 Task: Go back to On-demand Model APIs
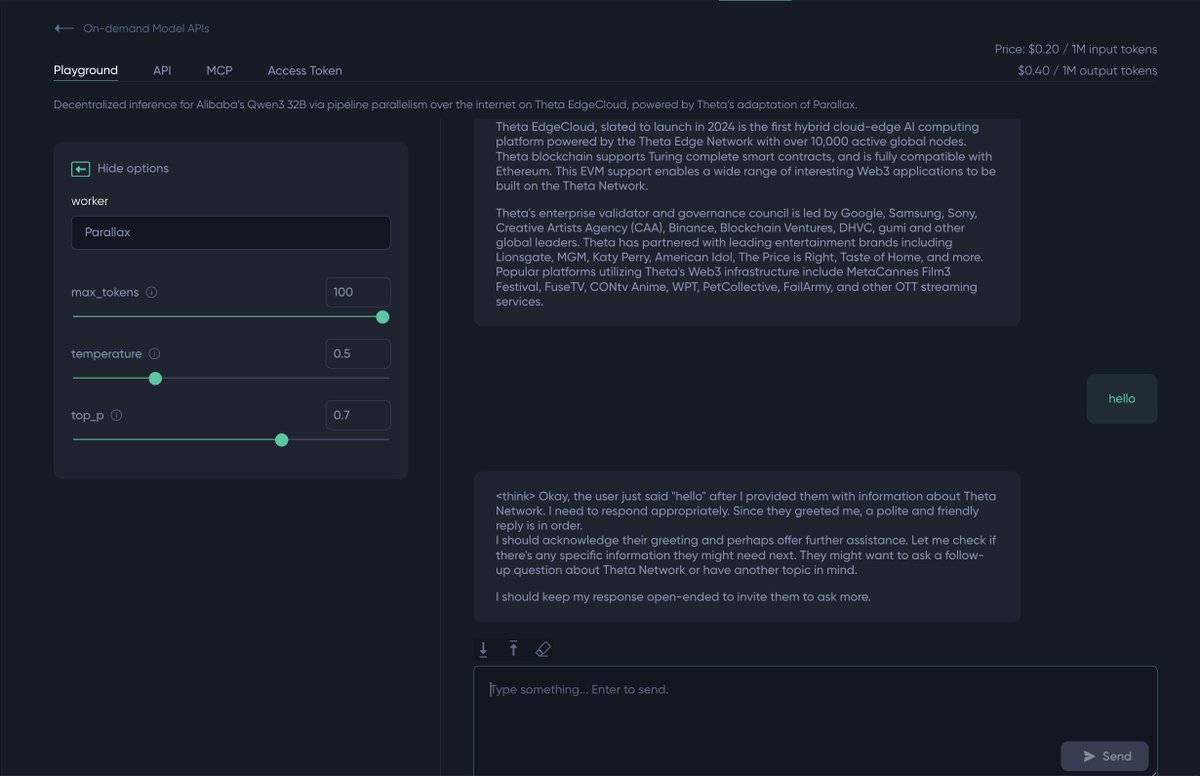[146, 29]
